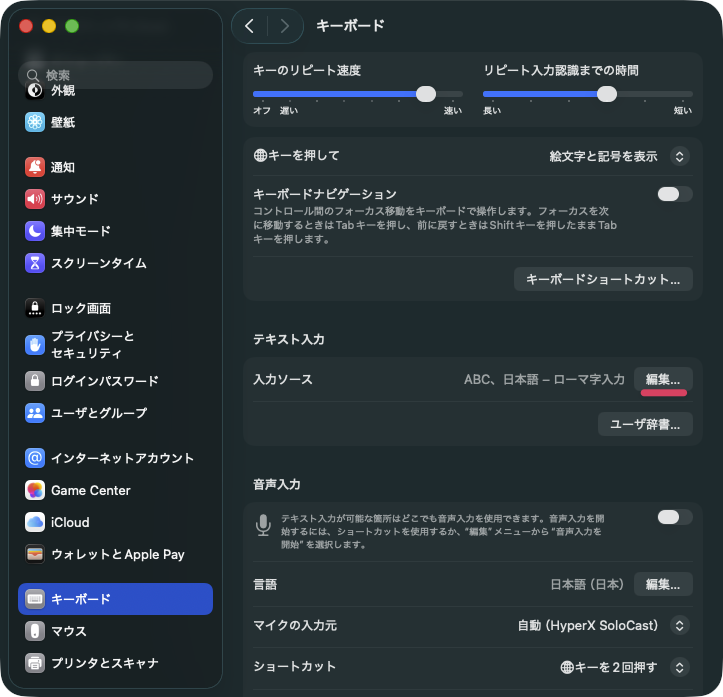This screenshot has width=723, height=697.
Task: Select the サウンド speaker icon
Action: coord(35,199)
